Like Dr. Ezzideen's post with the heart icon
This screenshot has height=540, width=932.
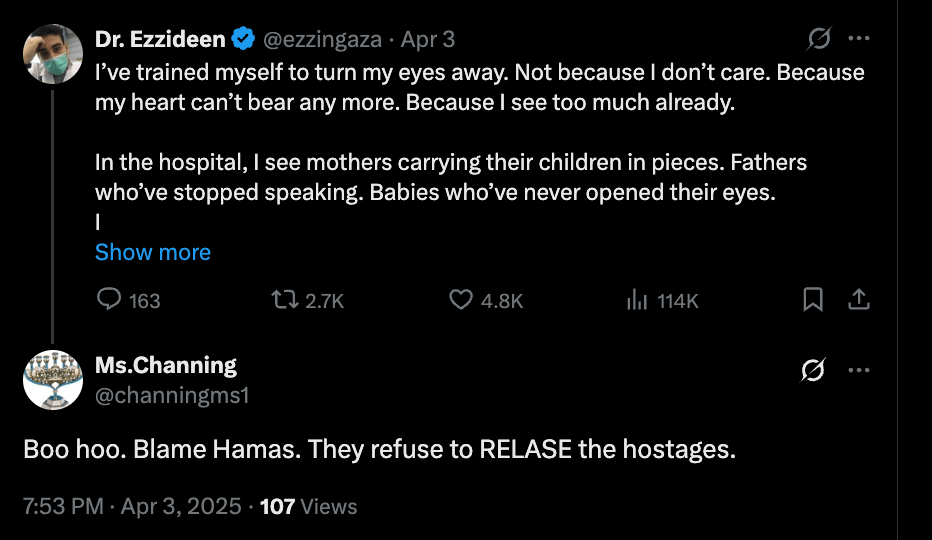(460, 300)
